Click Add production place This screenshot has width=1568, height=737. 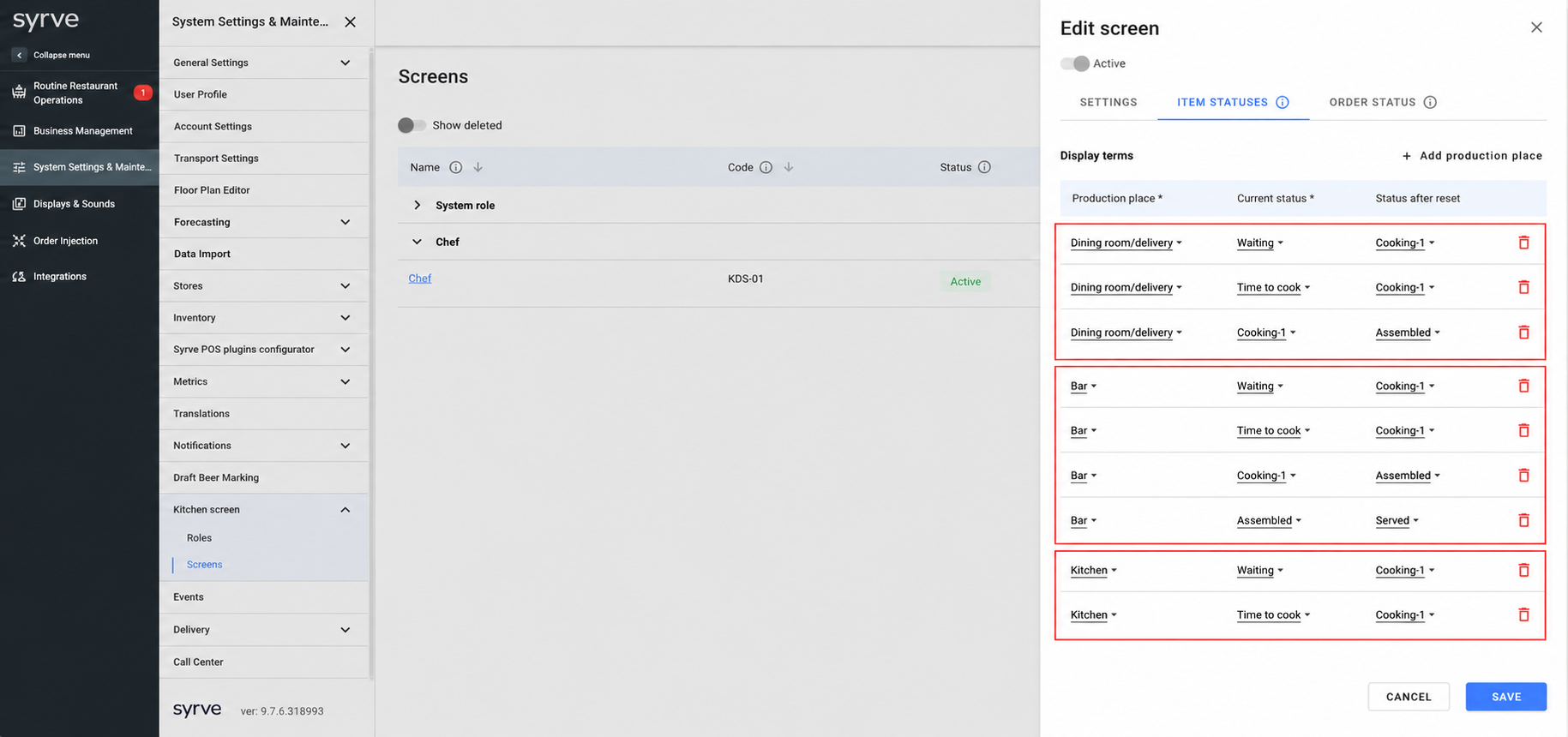pyautogui.click(x=1472, y=155)
